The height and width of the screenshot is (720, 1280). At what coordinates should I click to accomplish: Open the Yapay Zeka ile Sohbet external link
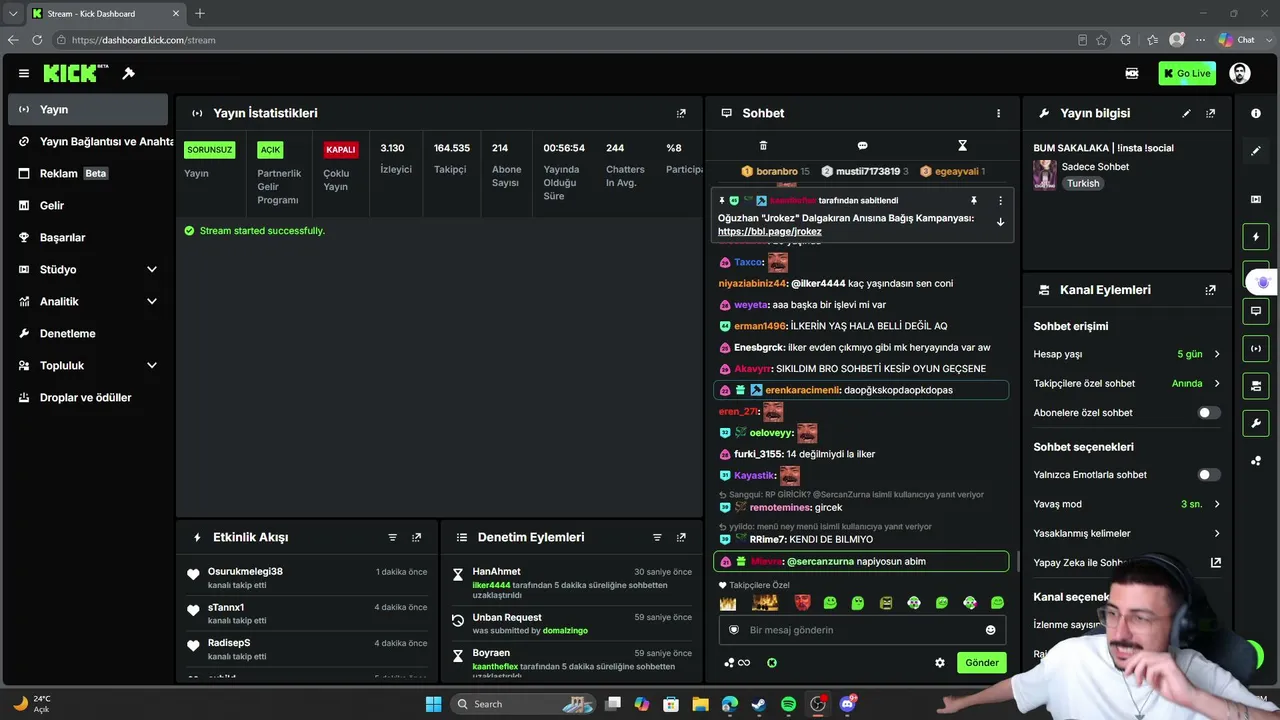[1216, 563]
